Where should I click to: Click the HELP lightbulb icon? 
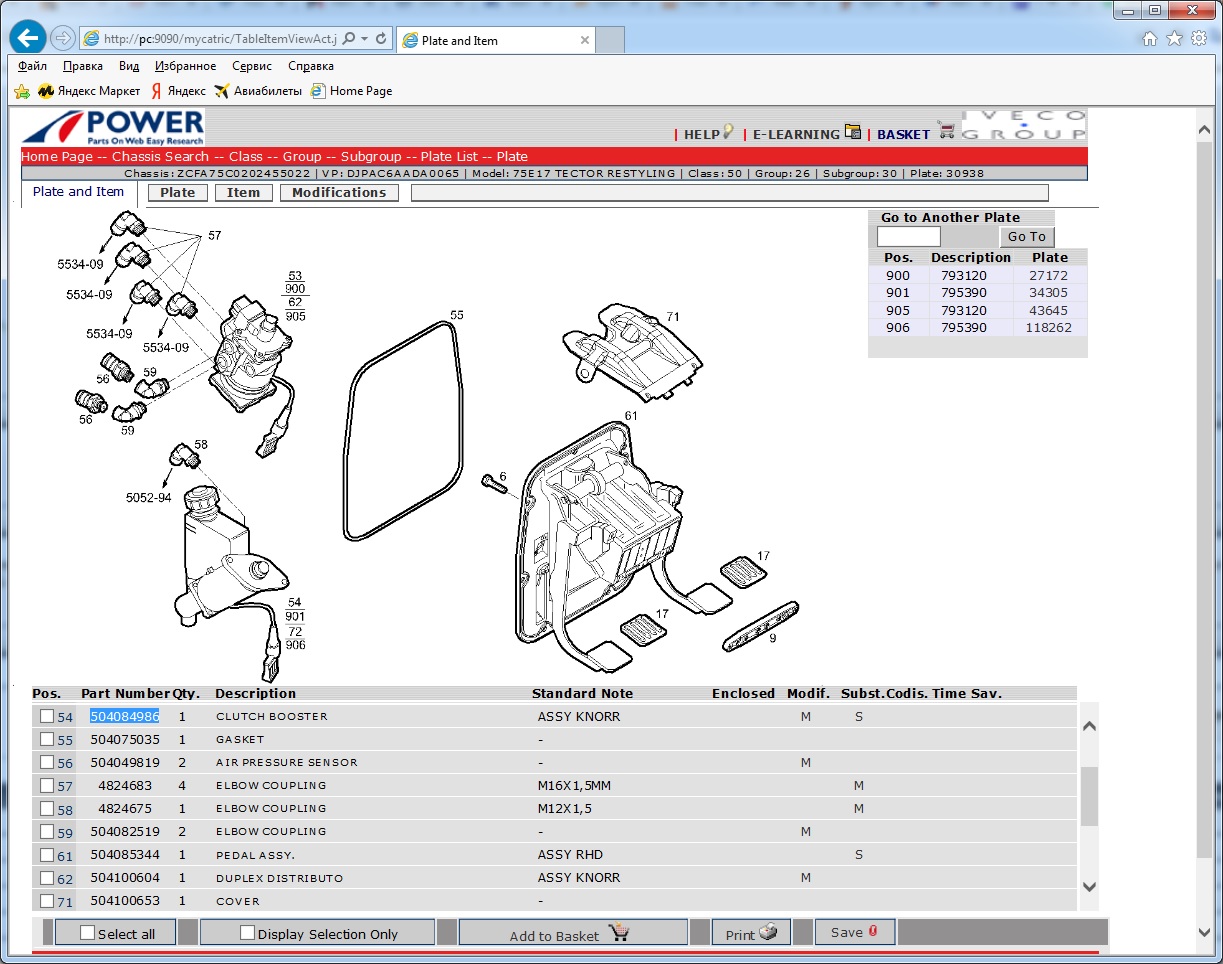pyautogui.click(x=728, y=131)
